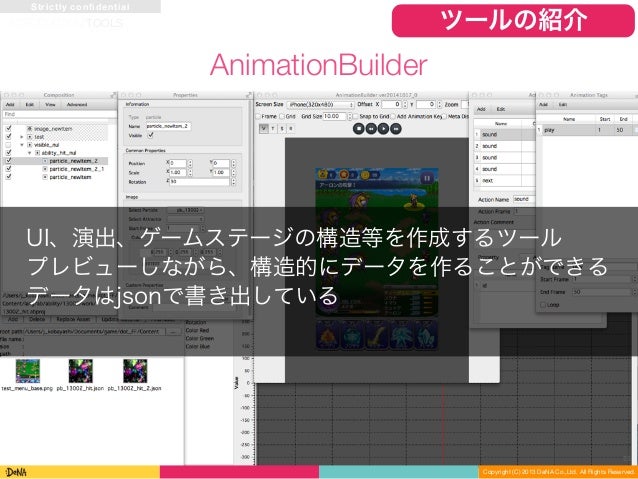Select the fourth sound action row
Screen dimensions: 638x479
point(505,169)
